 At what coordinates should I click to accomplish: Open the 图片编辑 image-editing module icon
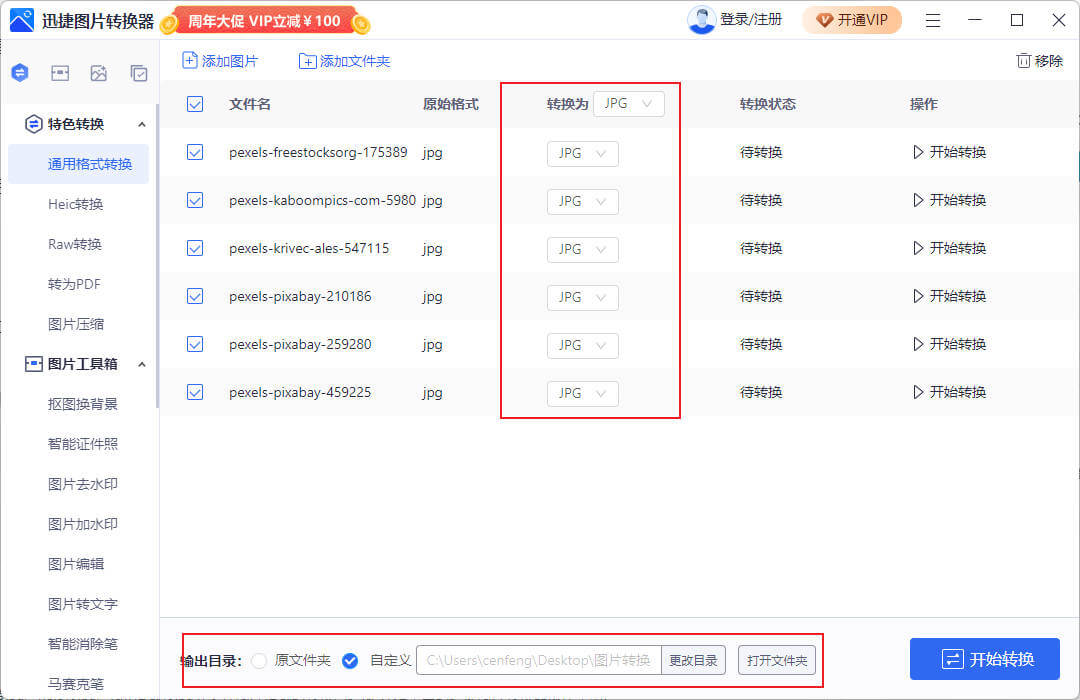101,72
